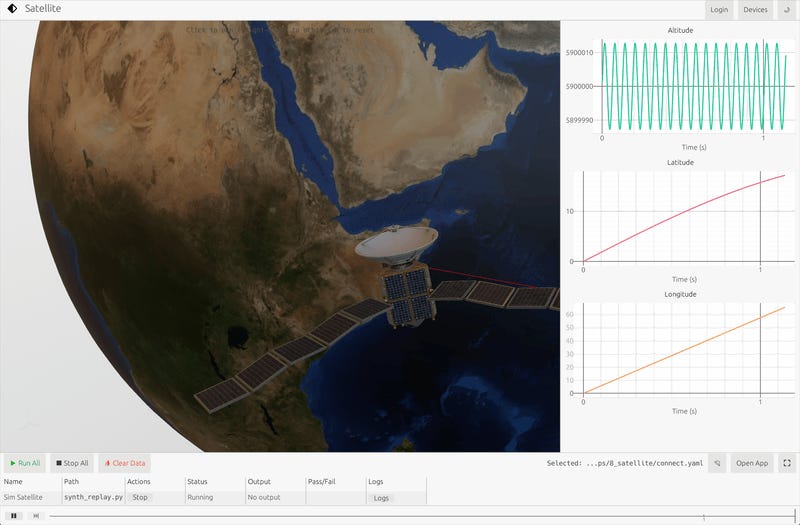Click the Stop All button
This screenshot has width=800, height=525.
click(72, 463)
